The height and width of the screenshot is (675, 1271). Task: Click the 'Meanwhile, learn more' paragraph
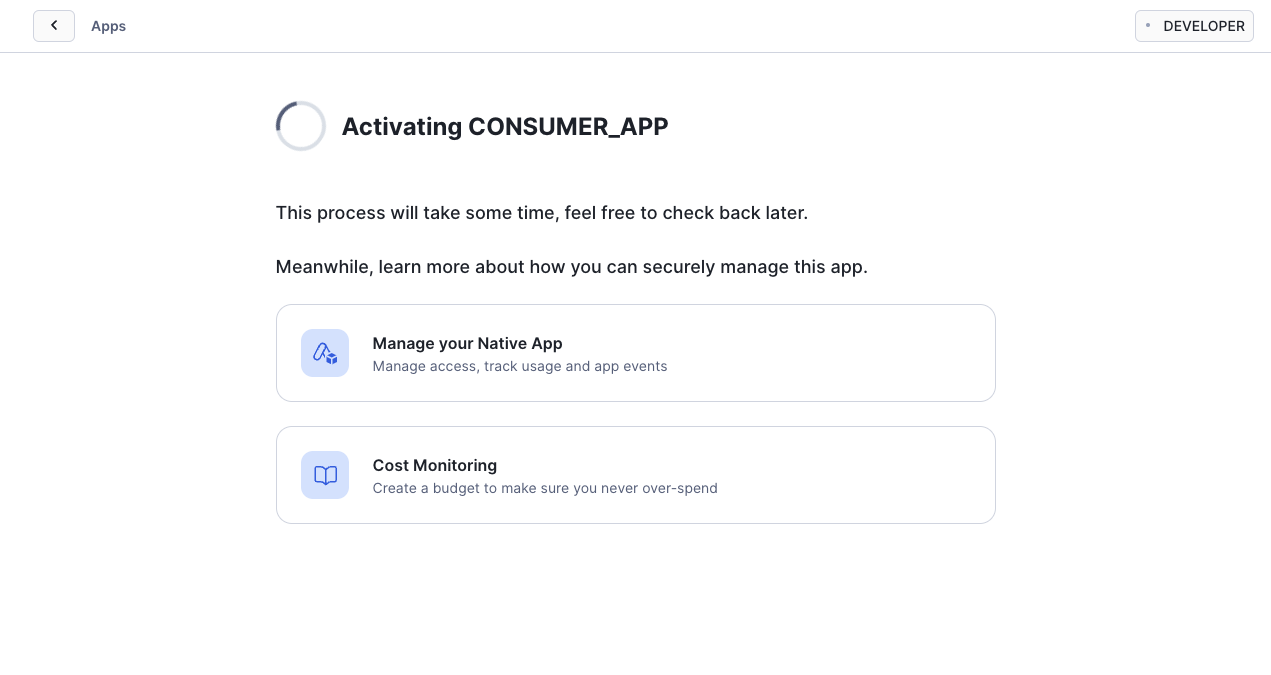point(572,267)
